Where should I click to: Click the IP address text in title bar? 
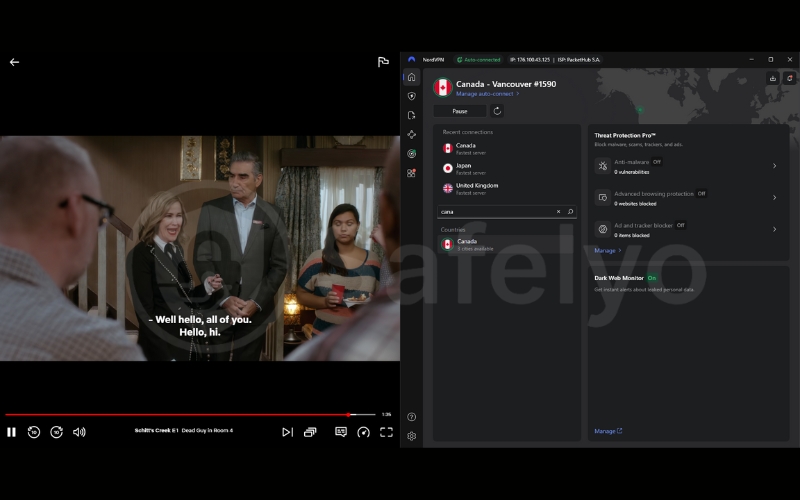point(530,60)
